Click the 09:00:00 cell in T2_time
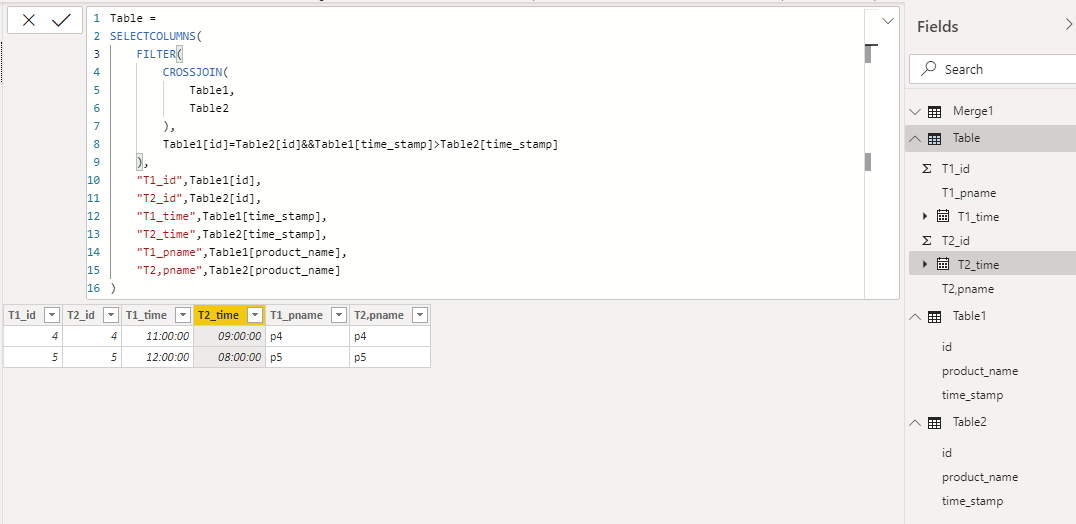Screen dimensions: 1076x524 229,336
